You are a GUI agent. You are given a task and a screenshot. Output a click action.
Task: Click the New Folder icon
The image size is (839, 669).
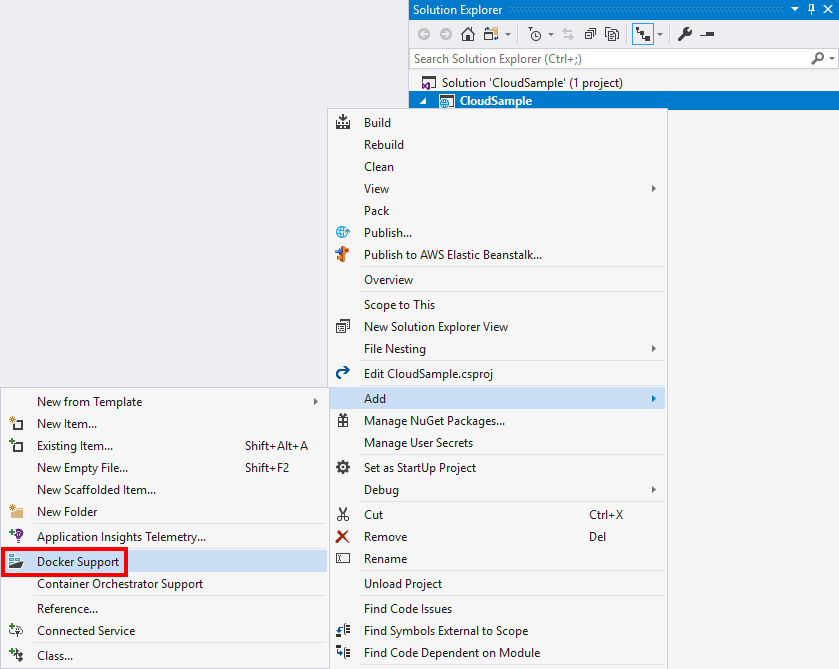[x=16, y=512]
